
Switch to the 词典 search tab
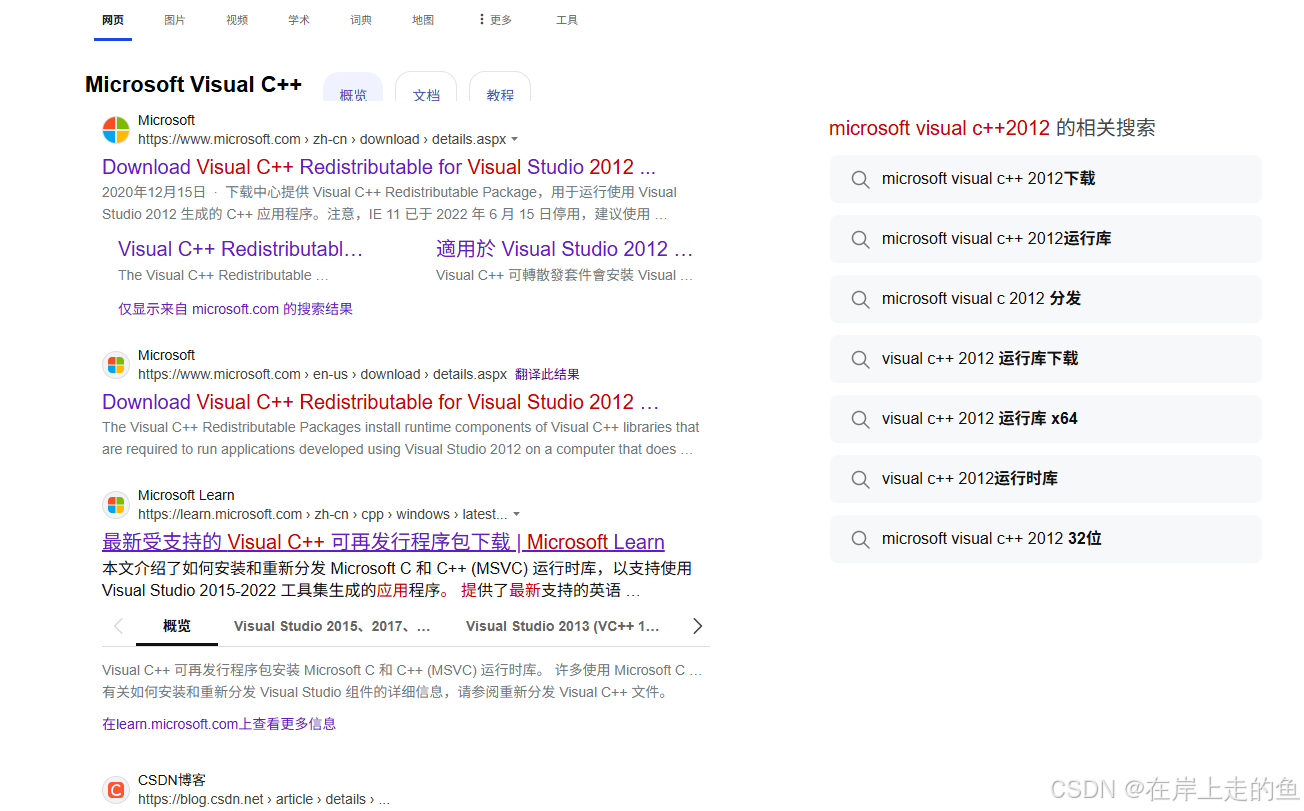click(x=361, y=20)
